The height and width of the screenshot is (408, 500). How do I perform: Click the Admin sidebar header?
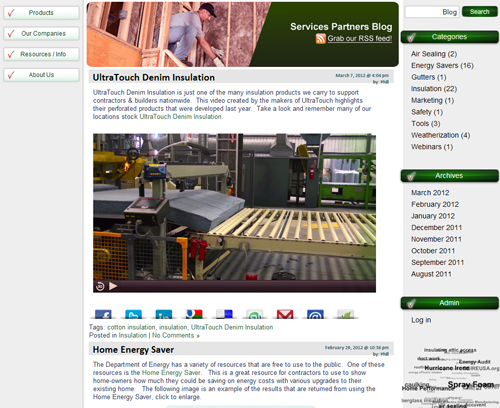(449, 303)
